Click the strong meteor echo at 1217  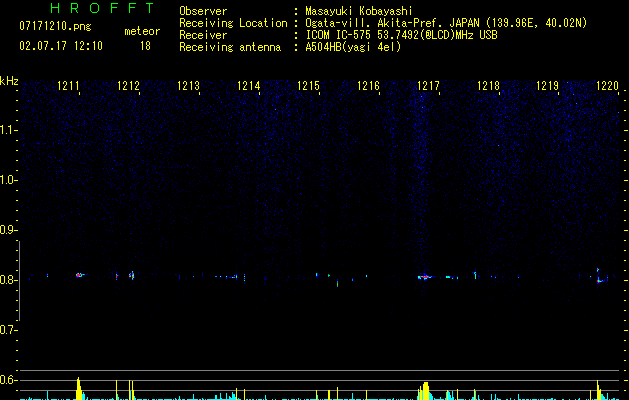tap(424, 277)
